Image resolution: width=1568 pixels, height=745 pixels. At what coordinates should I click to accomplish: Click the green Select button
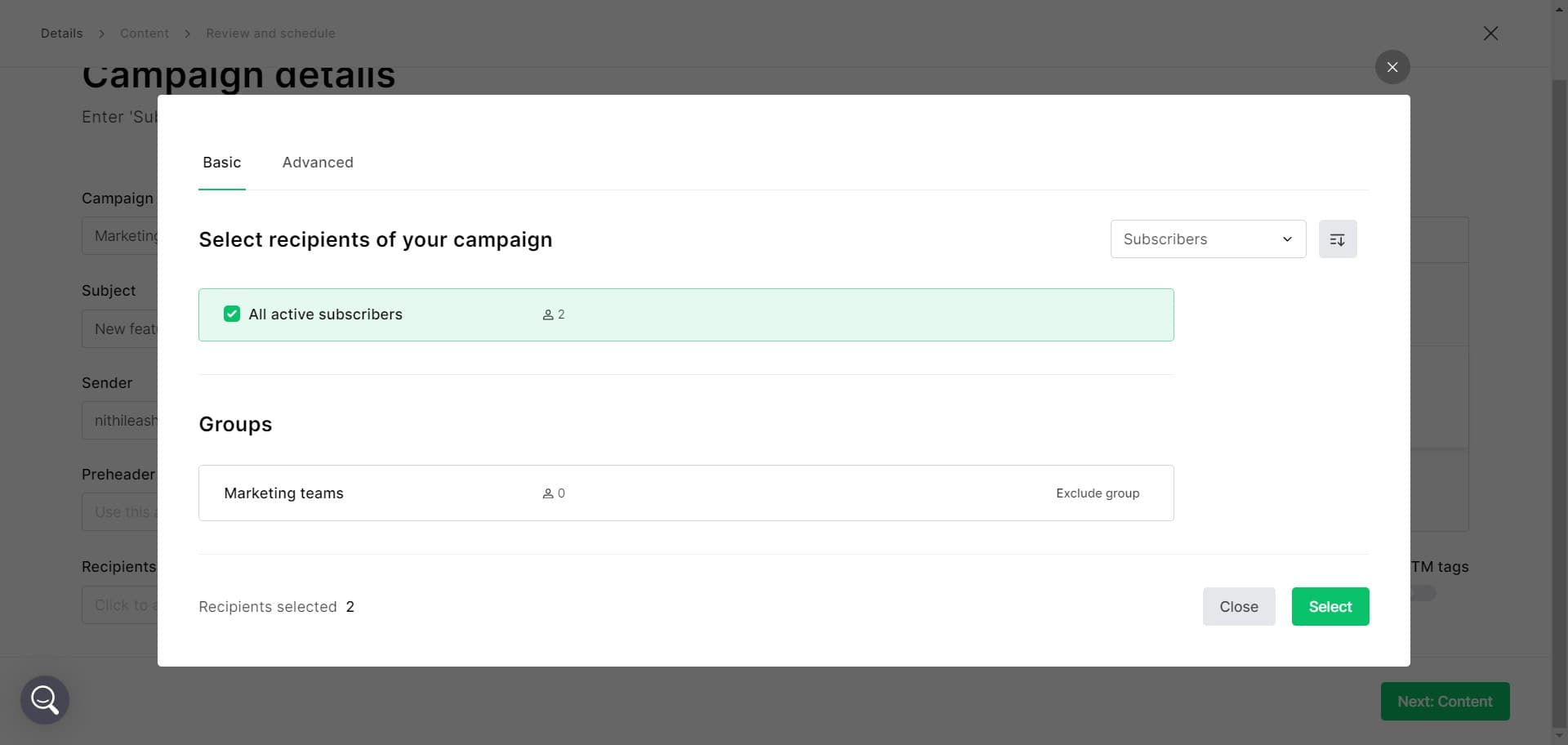click(x=1330, y=606)
